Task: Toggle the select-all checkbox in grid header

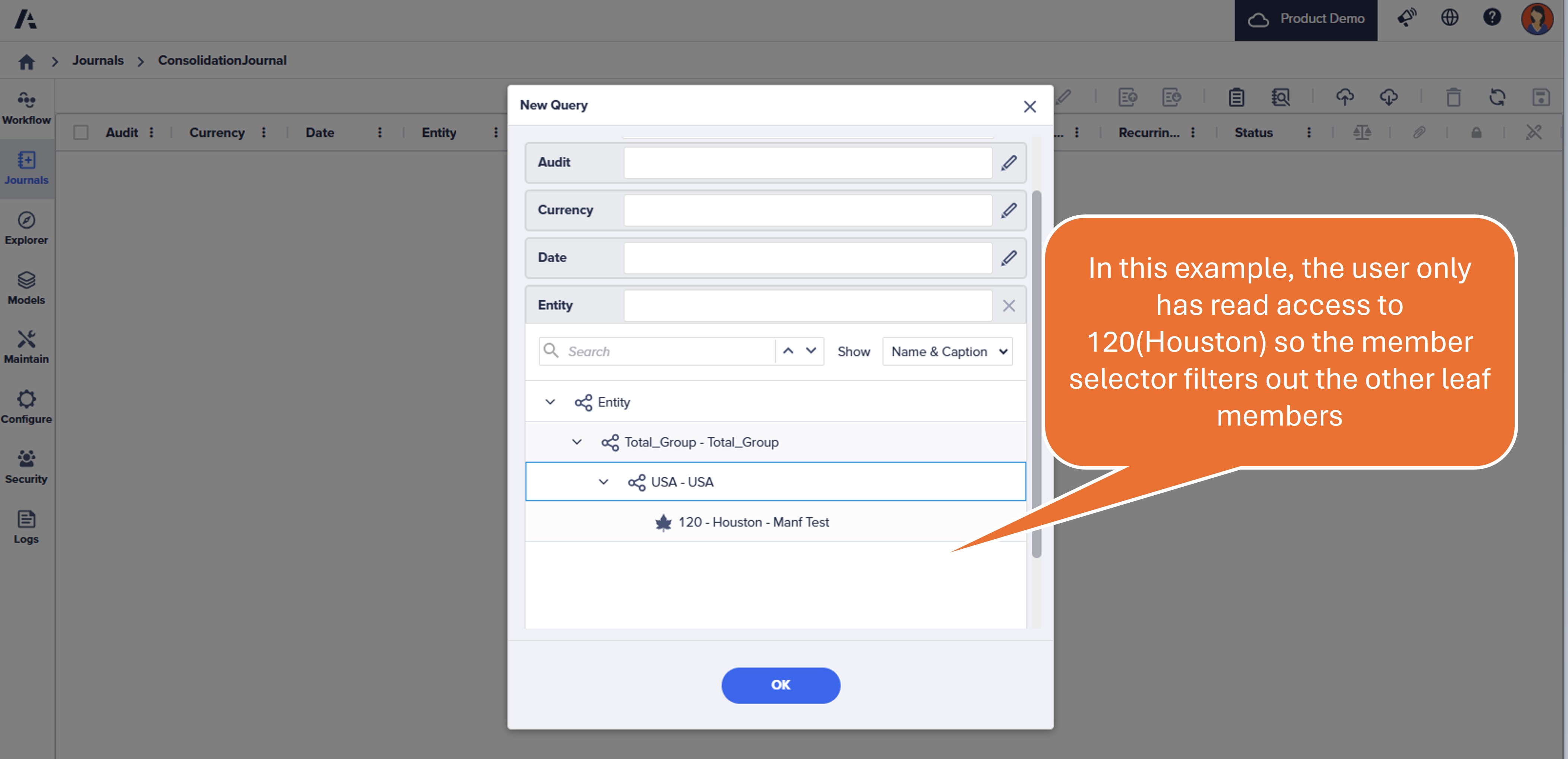Action: tap(80, 132)
